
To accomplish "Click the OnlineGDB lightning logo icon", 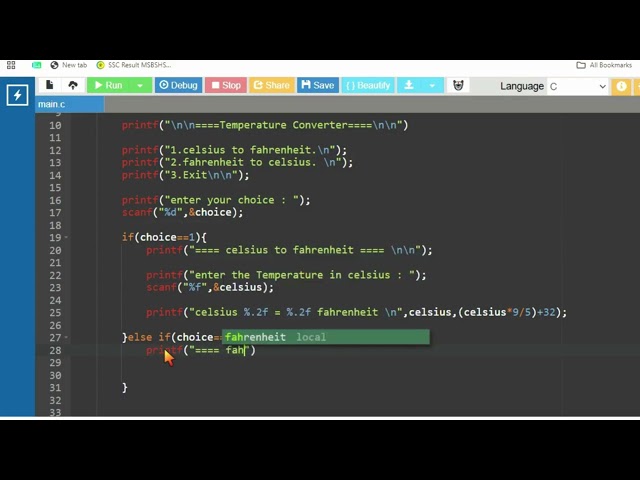I will coord(17,95).
